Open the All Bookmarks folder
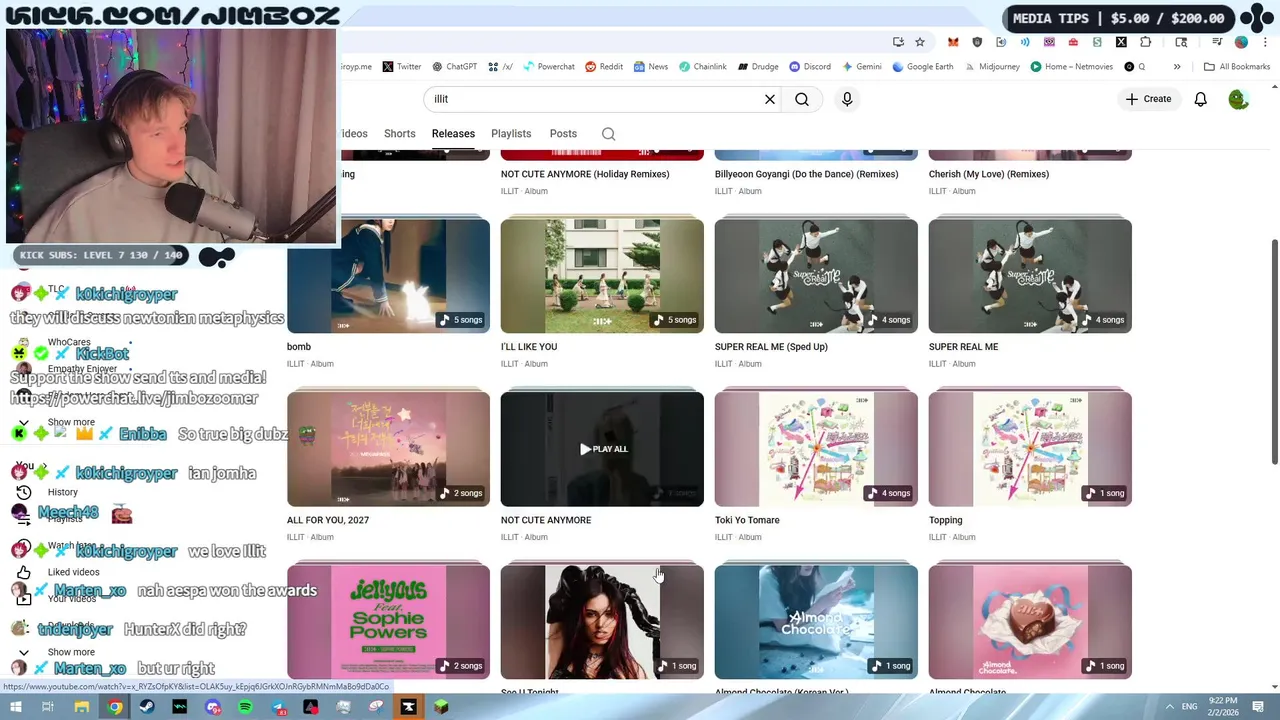Image resolution: width=1280 pixels, height=720 pixels. (1237, 67)
